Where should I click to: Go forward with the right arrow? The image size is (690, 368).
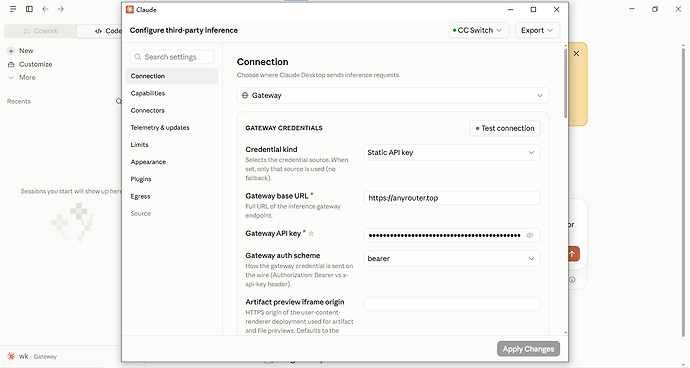pos(61,9)
